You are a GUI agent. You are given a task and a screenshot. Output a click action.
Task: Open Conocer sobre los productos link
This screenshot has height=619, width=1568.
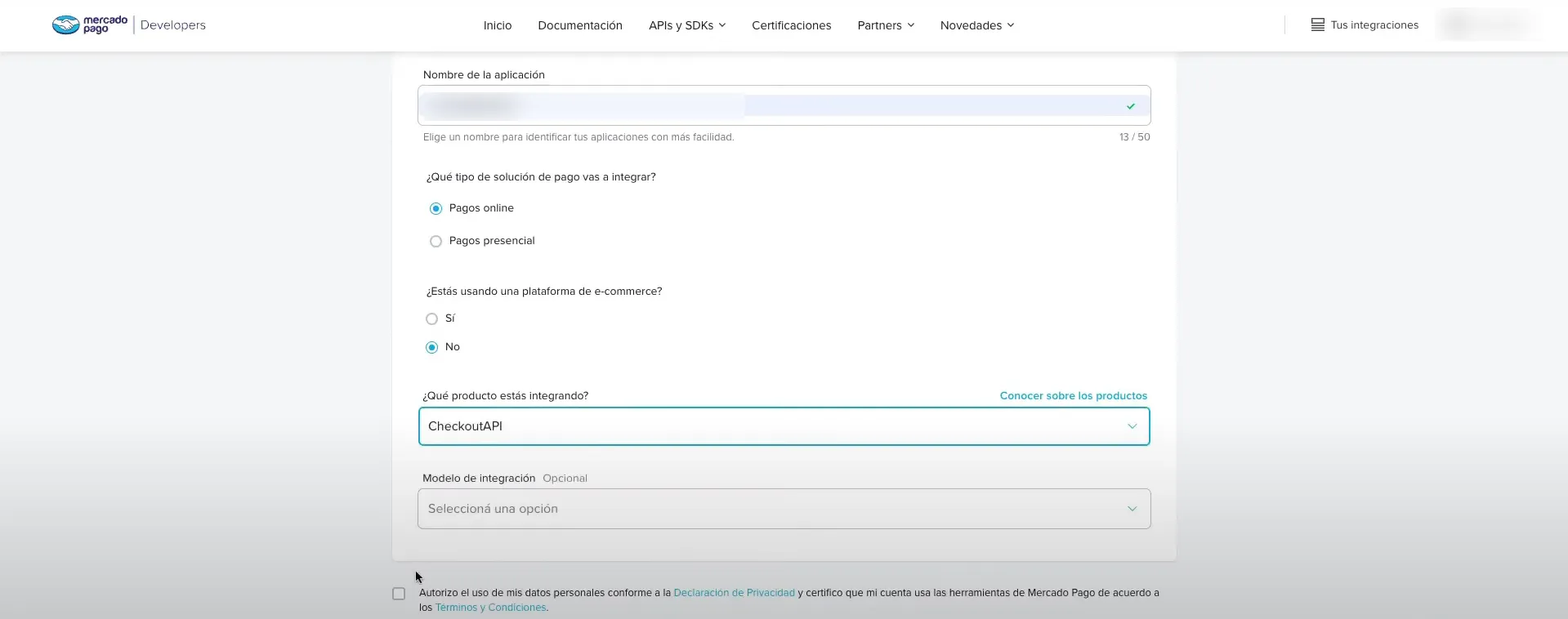[1074, 395]
